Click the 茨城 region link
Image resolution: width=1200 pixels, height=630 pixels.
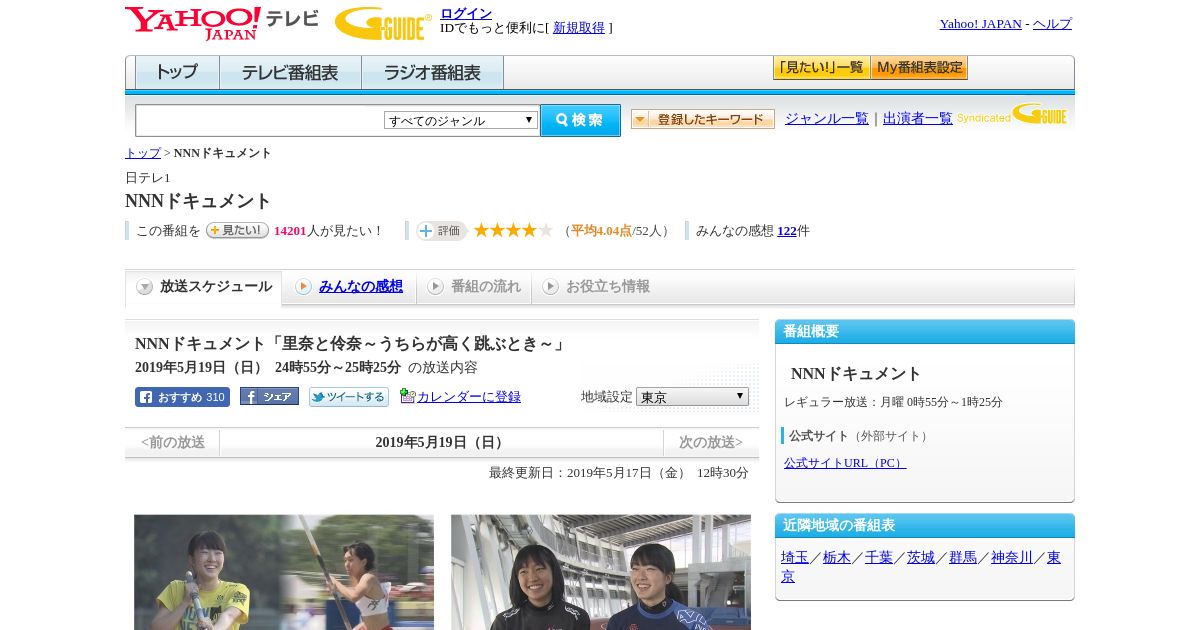[x=921, y=558]
